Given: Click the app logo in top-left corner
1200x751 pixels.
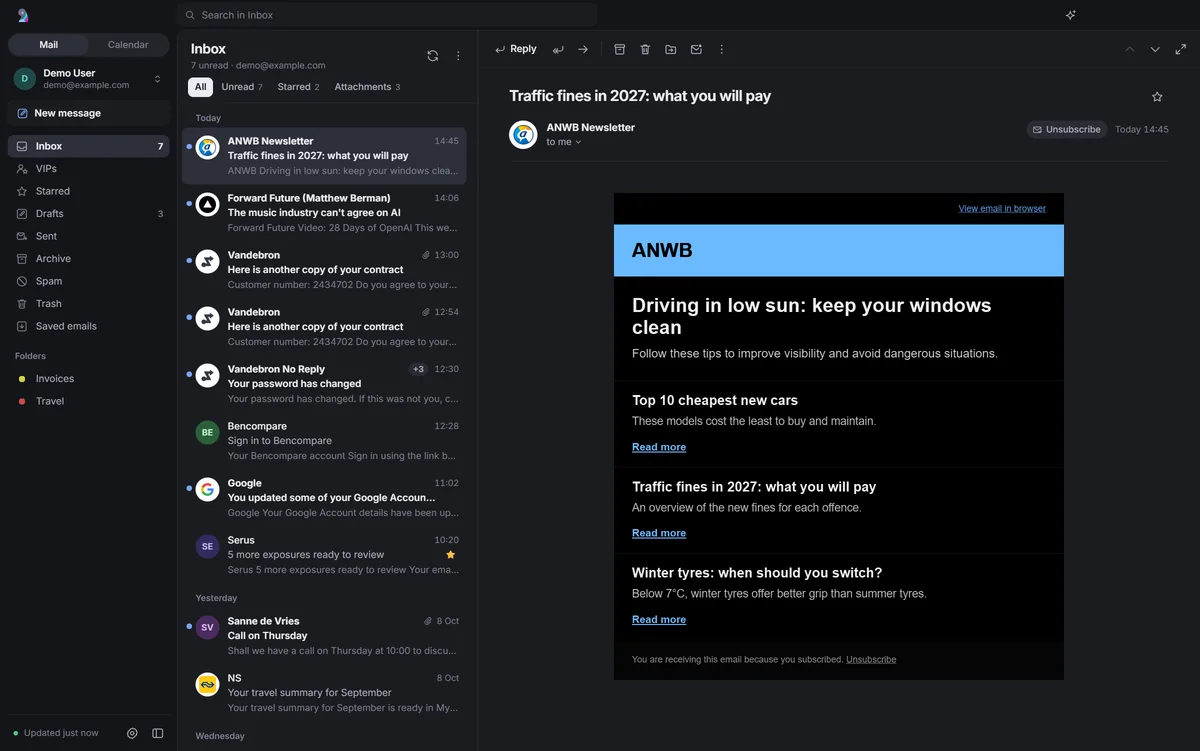Looking at the screenshot, I should click(x=23, y=15).
